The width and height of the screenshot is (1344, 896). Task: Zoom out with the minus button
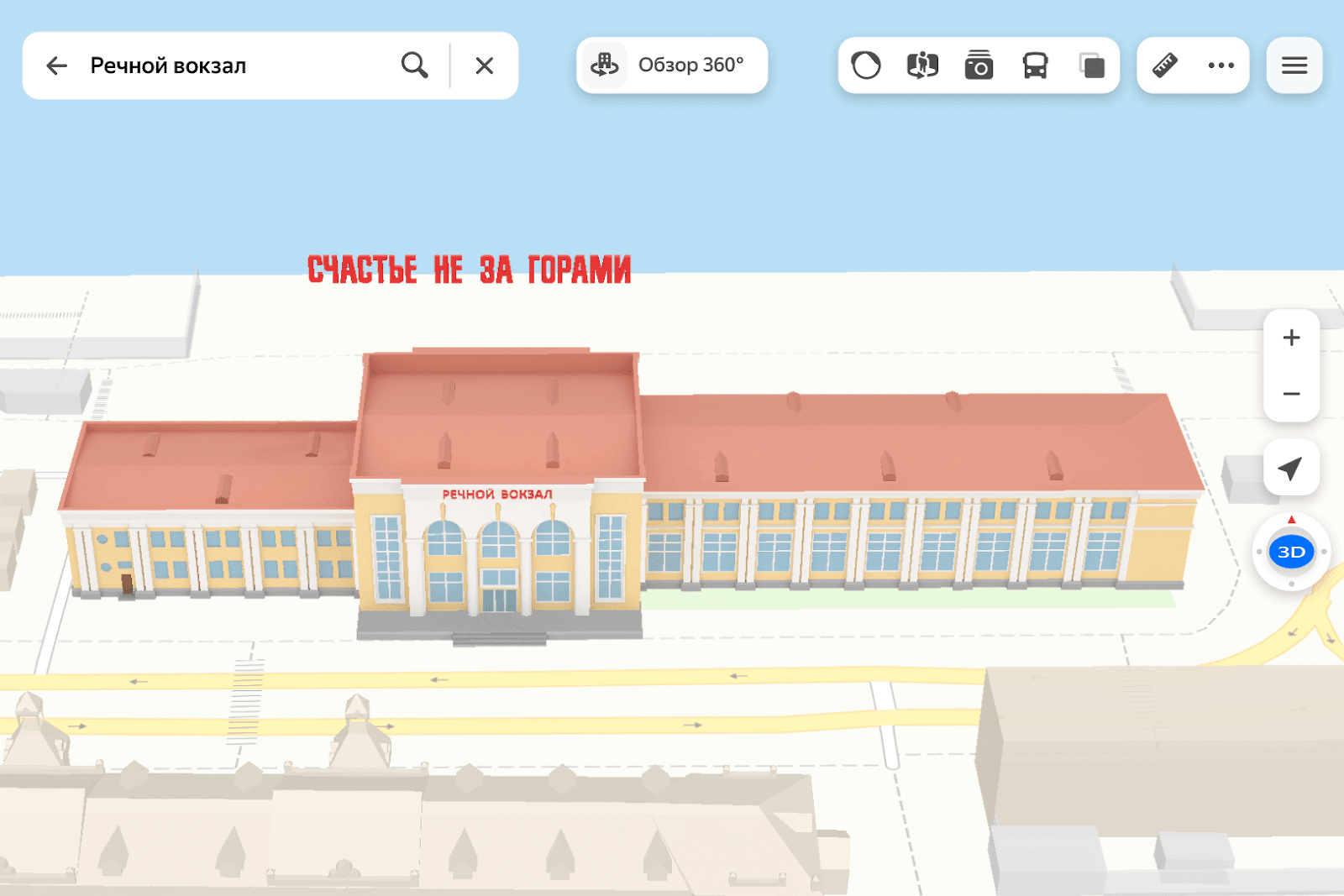point(1291,394)
